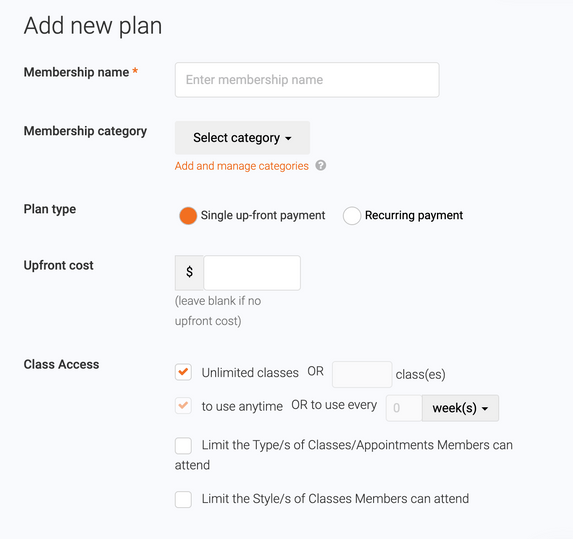573x539 pixels.
Task: Click the caret arrow on Select category
Action: pos(288,138)
